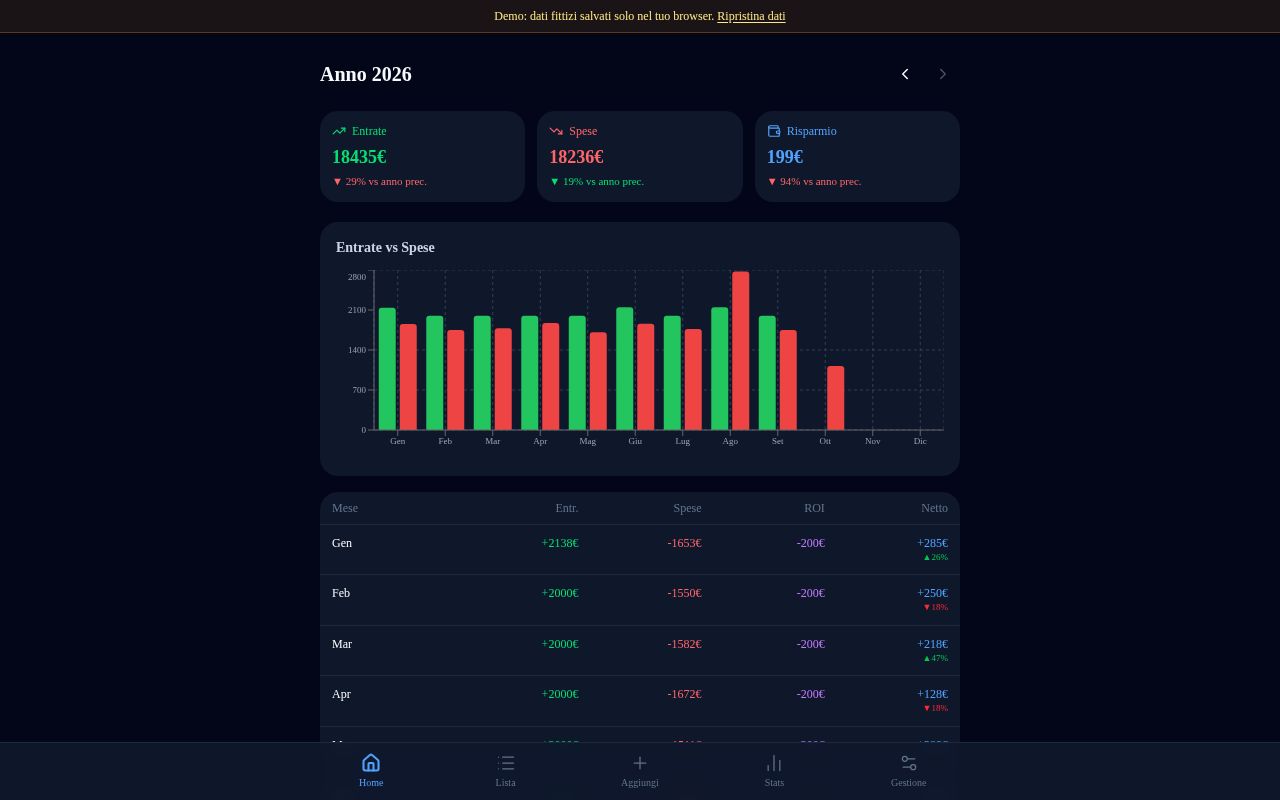
Task: Click the Netto column header
Action: [934, 508]
